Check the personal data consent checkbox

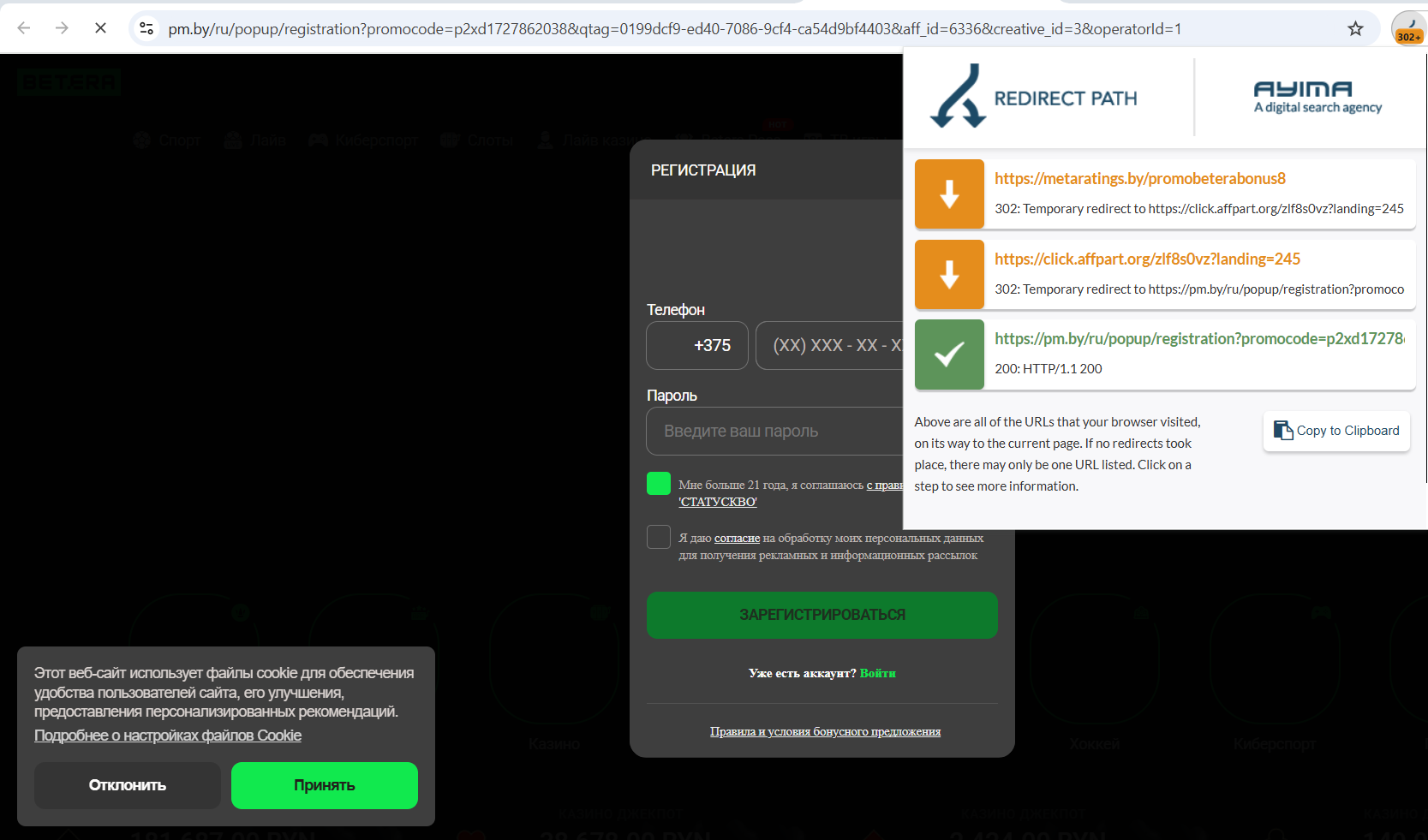pyautogui.click(x=659, y=537)
